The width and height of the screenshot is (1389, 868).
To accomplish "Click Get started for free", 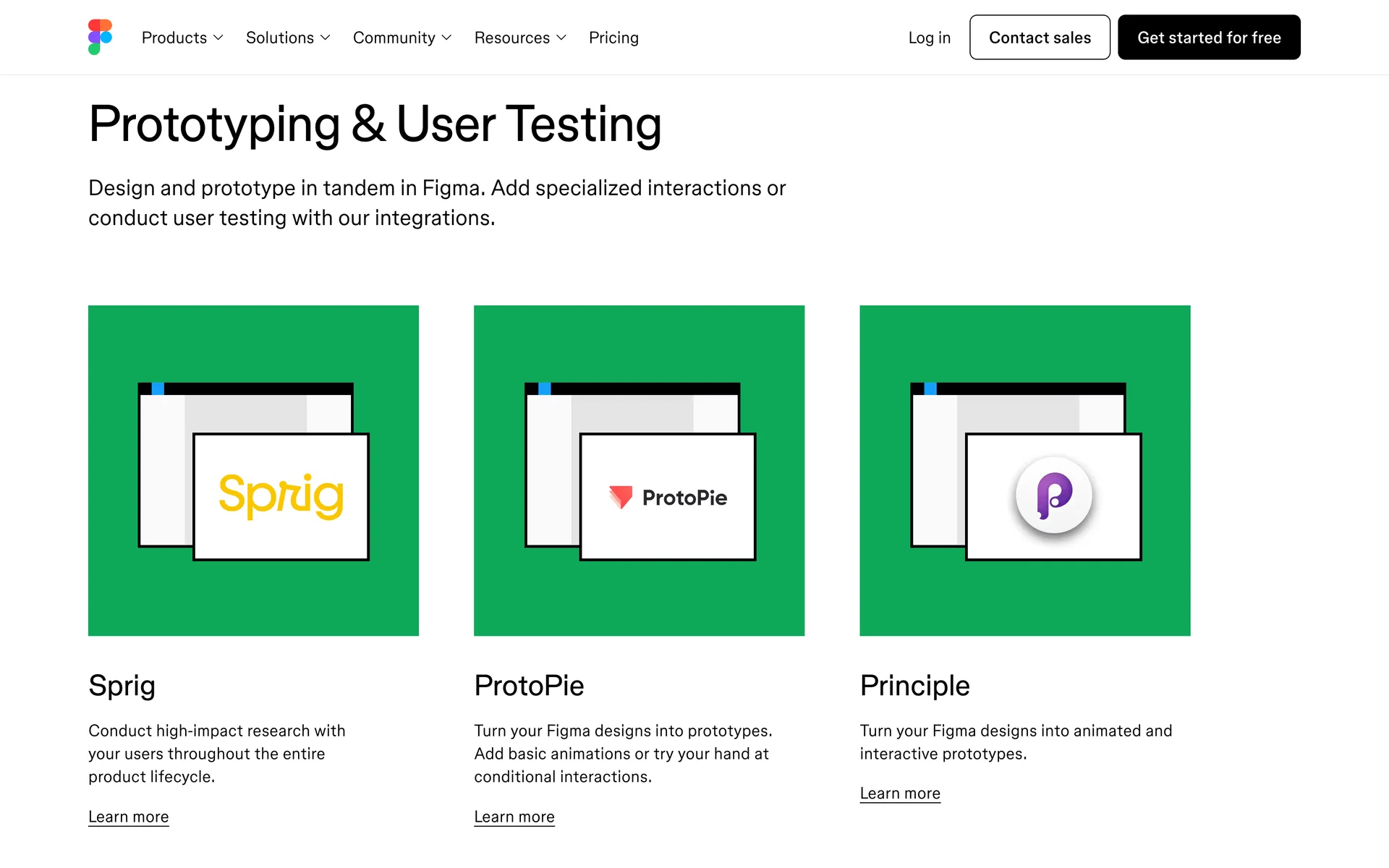I will point(1208,38).
